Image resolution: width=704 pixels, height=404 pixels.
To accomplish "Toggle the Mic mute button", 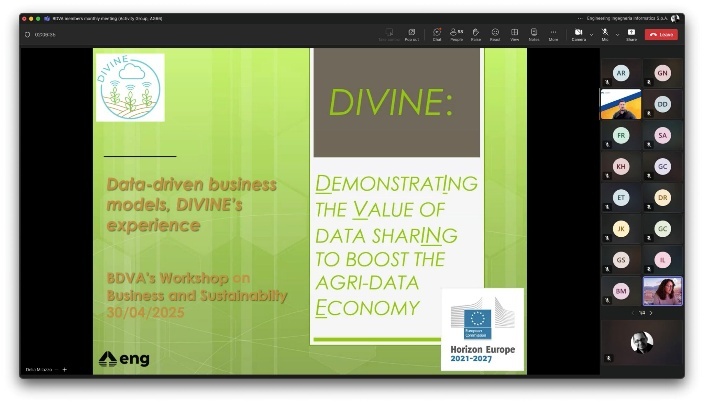I will [605, 33].
